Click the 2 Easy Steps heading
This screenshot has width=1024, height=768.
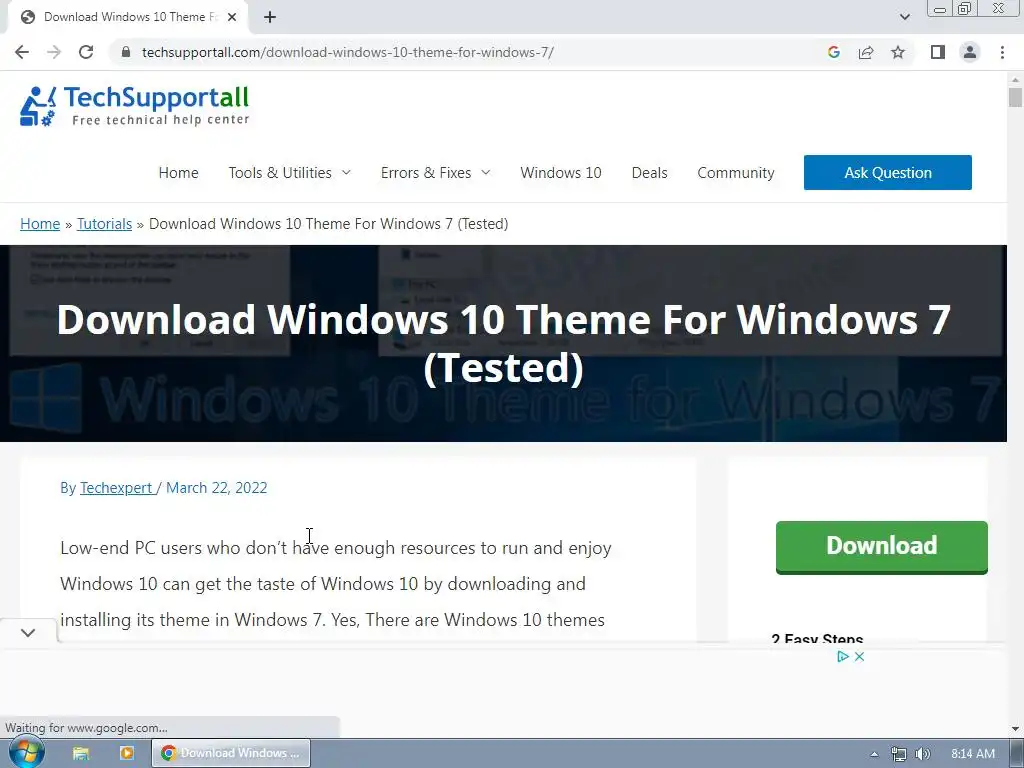817,638
